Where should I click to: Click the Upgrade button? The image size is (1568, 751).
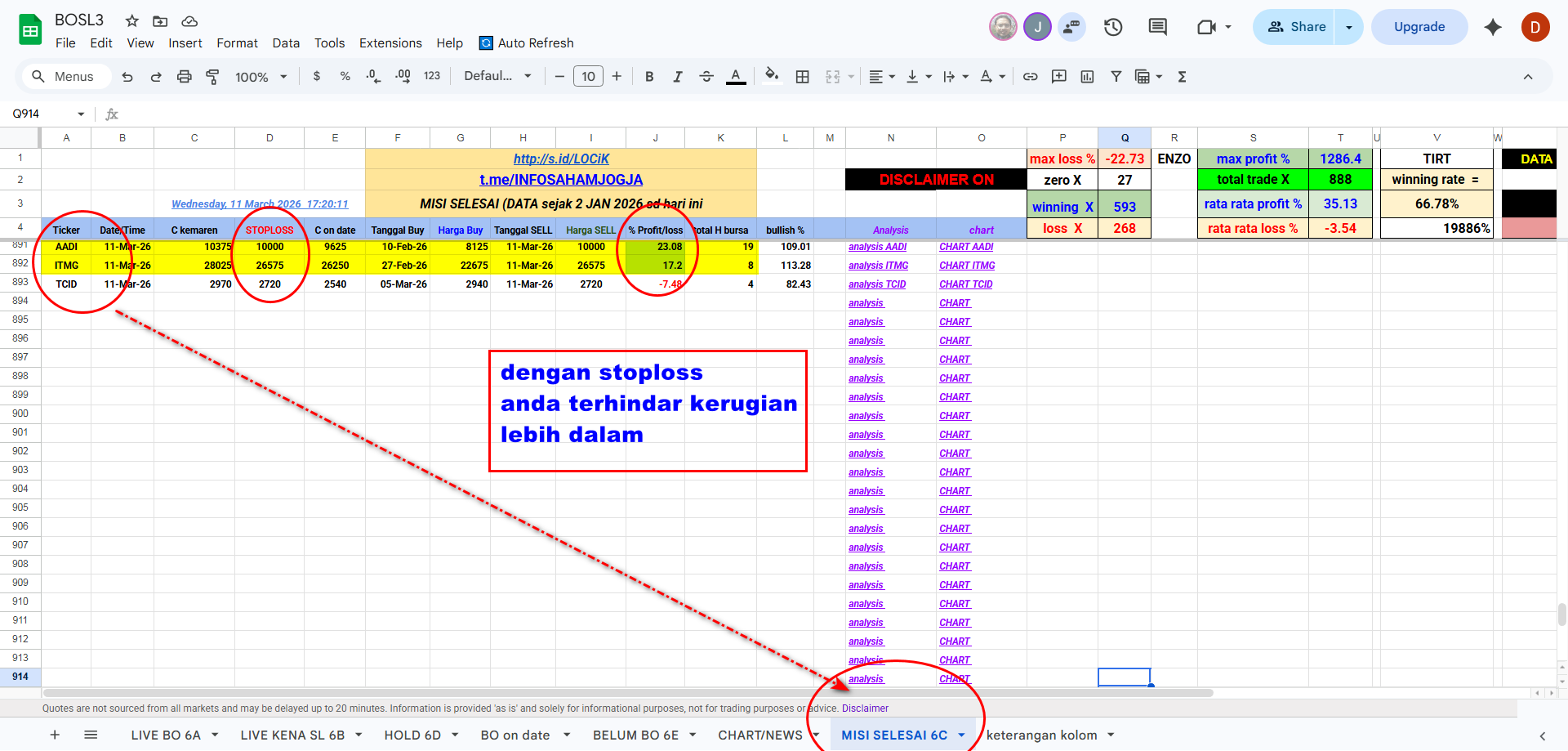coord(1419,27)
